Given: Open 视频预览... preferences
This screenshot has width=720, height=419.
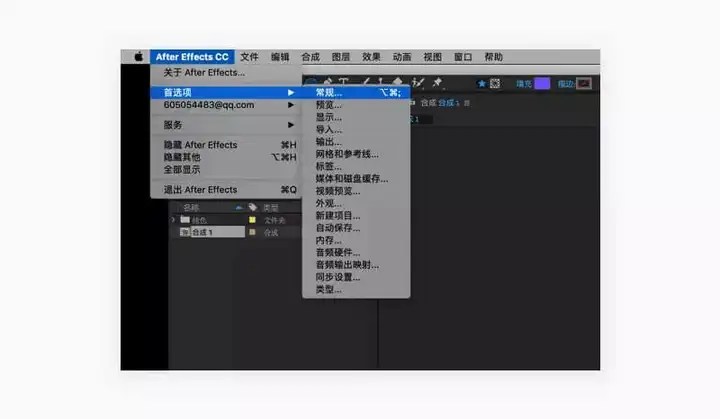Looking at the screenshot, I should (x=356, y=191).
